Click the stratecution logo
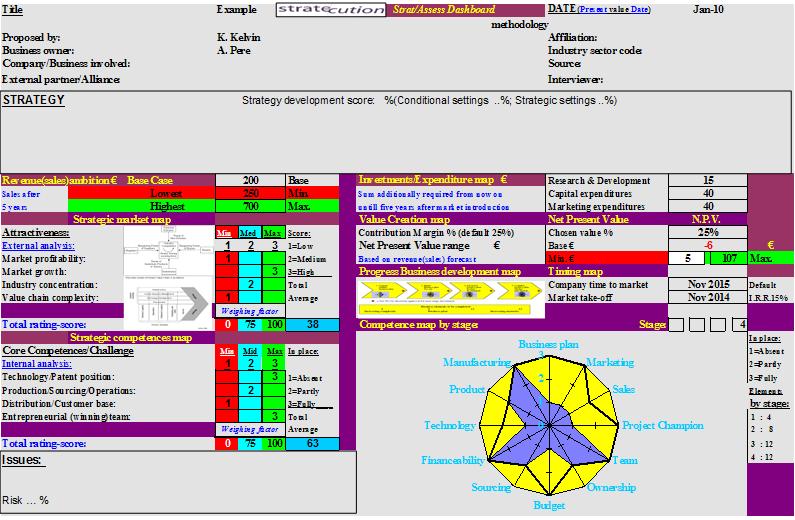 click(x=311, y=10)
